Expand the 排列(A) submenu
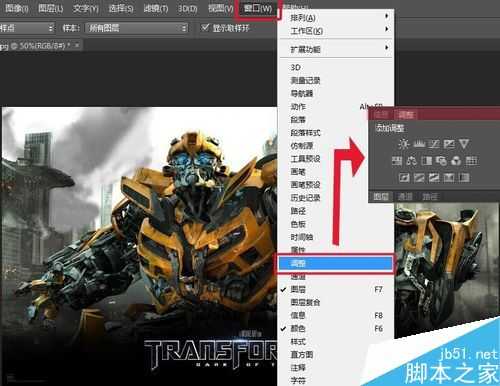The image size is (500, 386). coord(336,17)
